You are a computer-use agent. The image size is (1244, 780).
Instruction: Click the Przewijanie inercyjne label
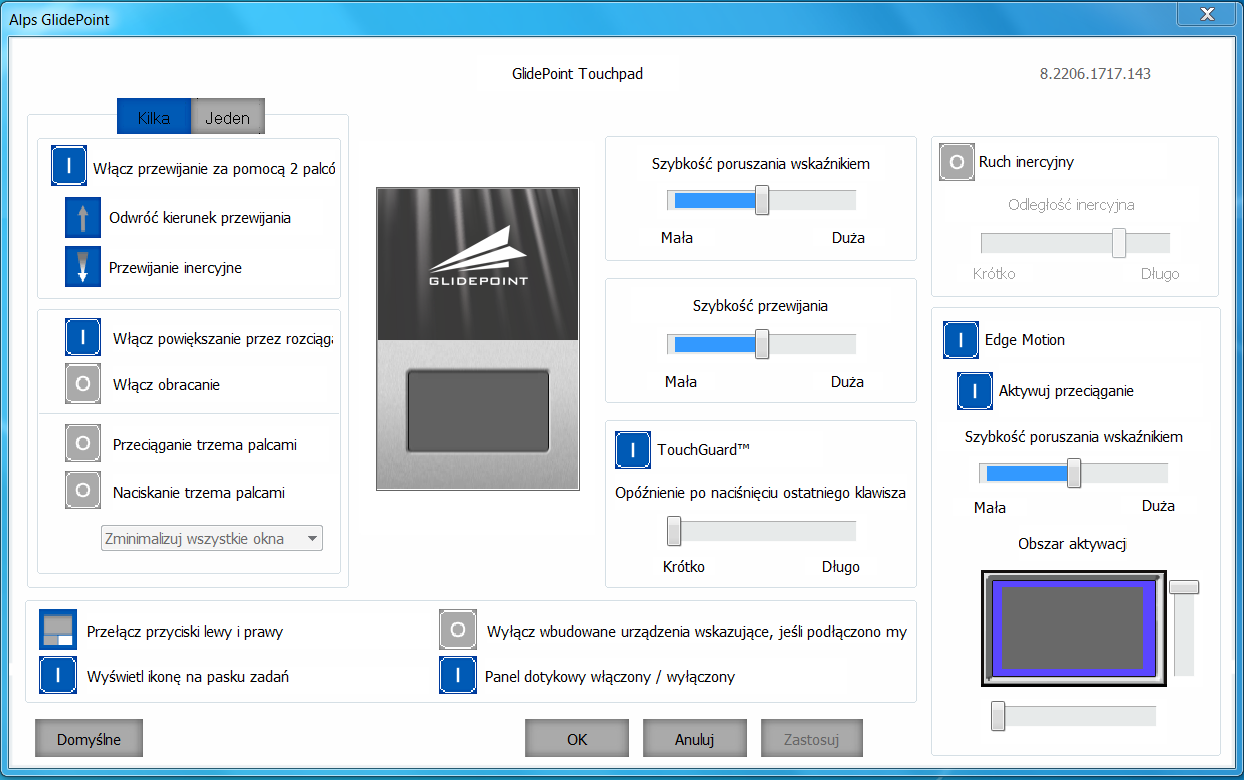[x=175, y=267]
